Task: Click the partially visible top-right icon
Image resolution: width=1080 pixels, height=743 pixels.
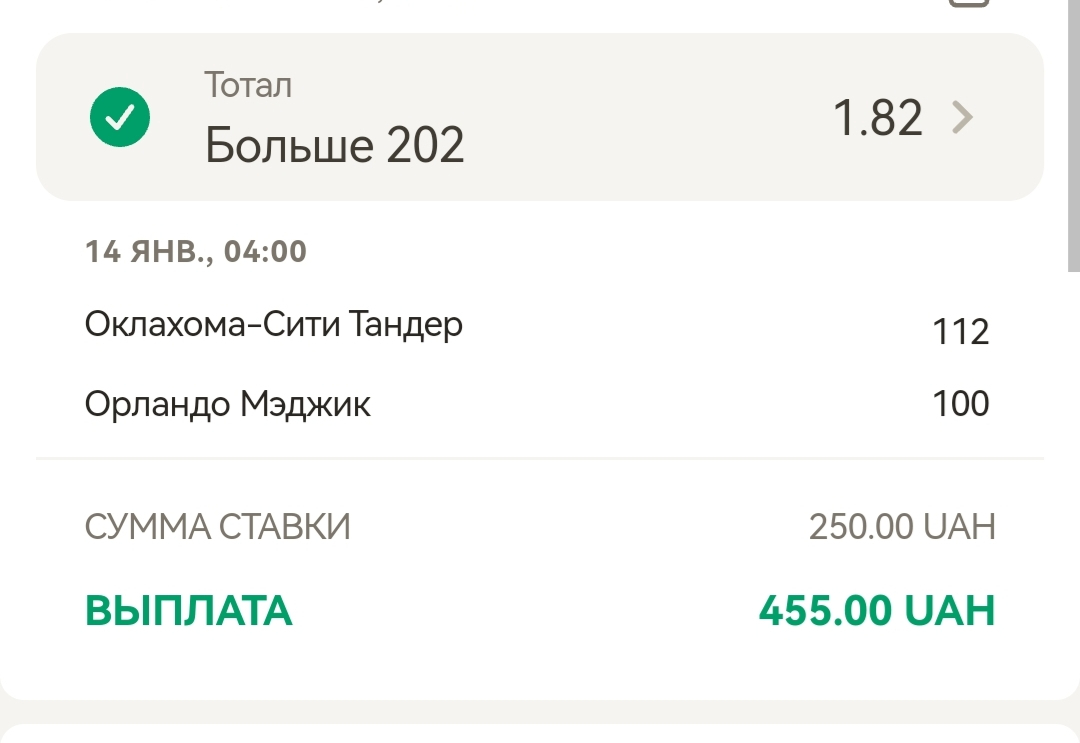Action: pyautogui.click(x=967, y=3)
